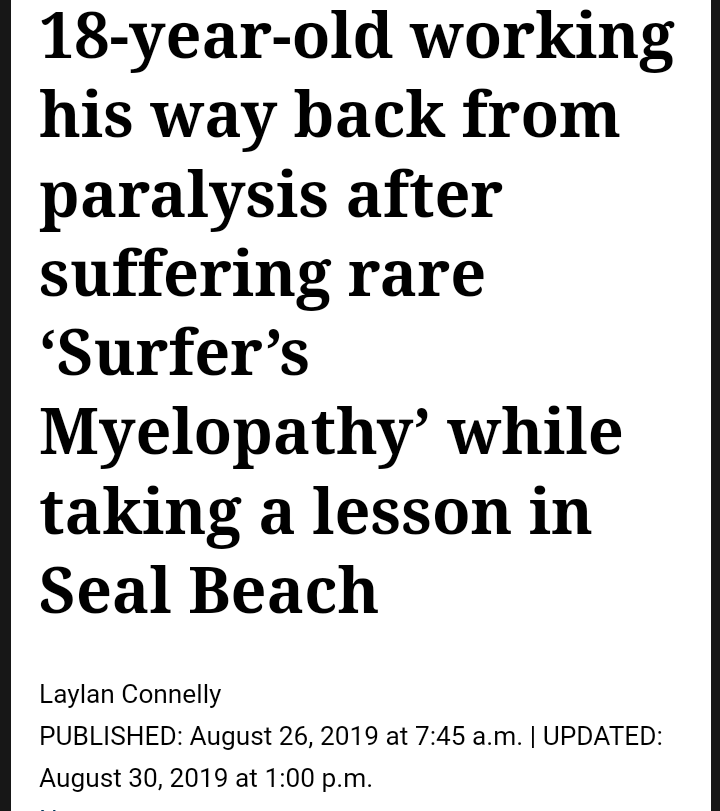
Task: Click the 1:00 p.m. update time
Action: pos(318,778)
